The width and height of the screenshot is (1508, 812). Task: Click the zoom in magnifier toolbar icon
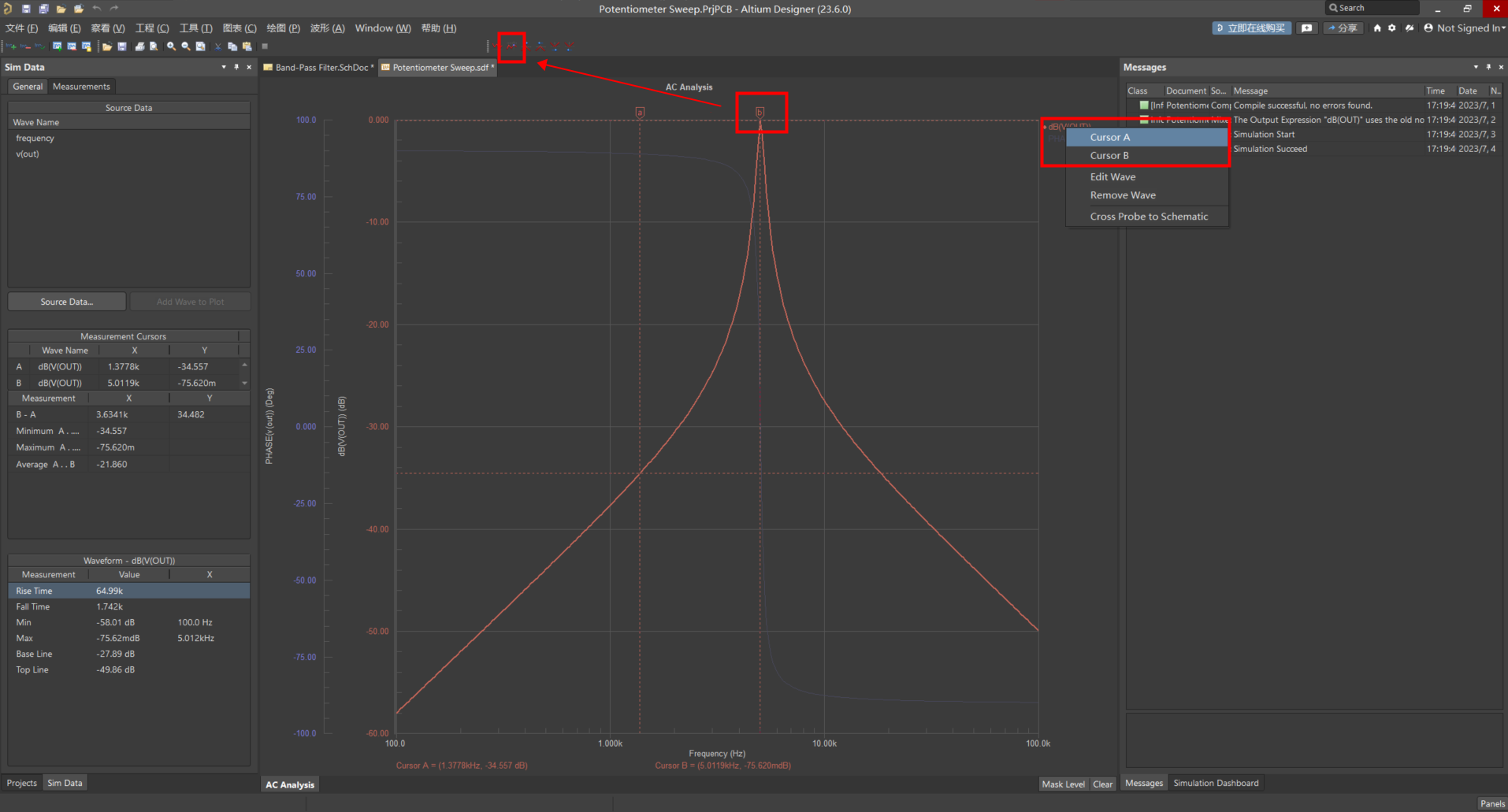pos(171,46)
